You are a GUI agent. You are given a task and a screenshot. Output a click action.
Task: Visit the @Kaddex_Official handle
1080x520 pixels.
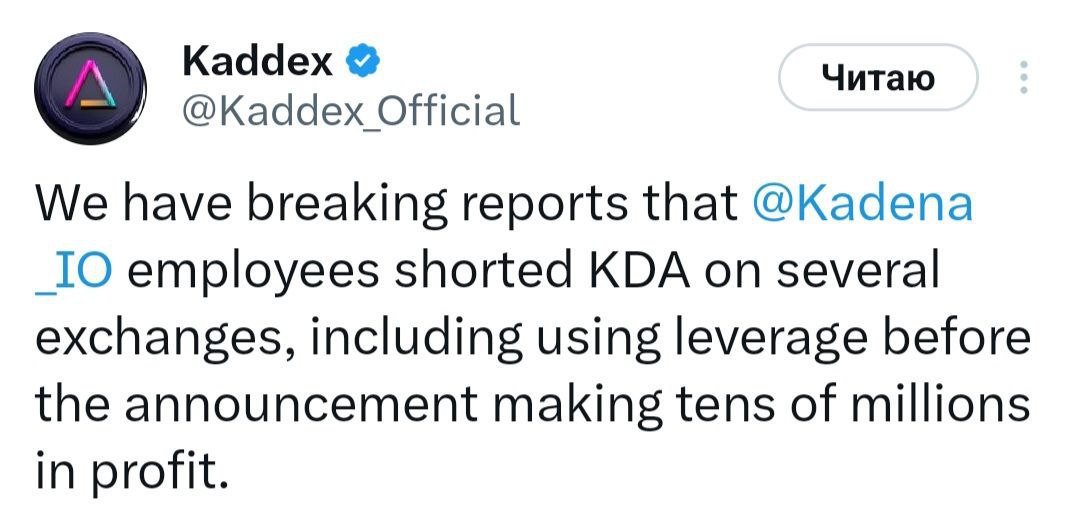tap(349, 108)
